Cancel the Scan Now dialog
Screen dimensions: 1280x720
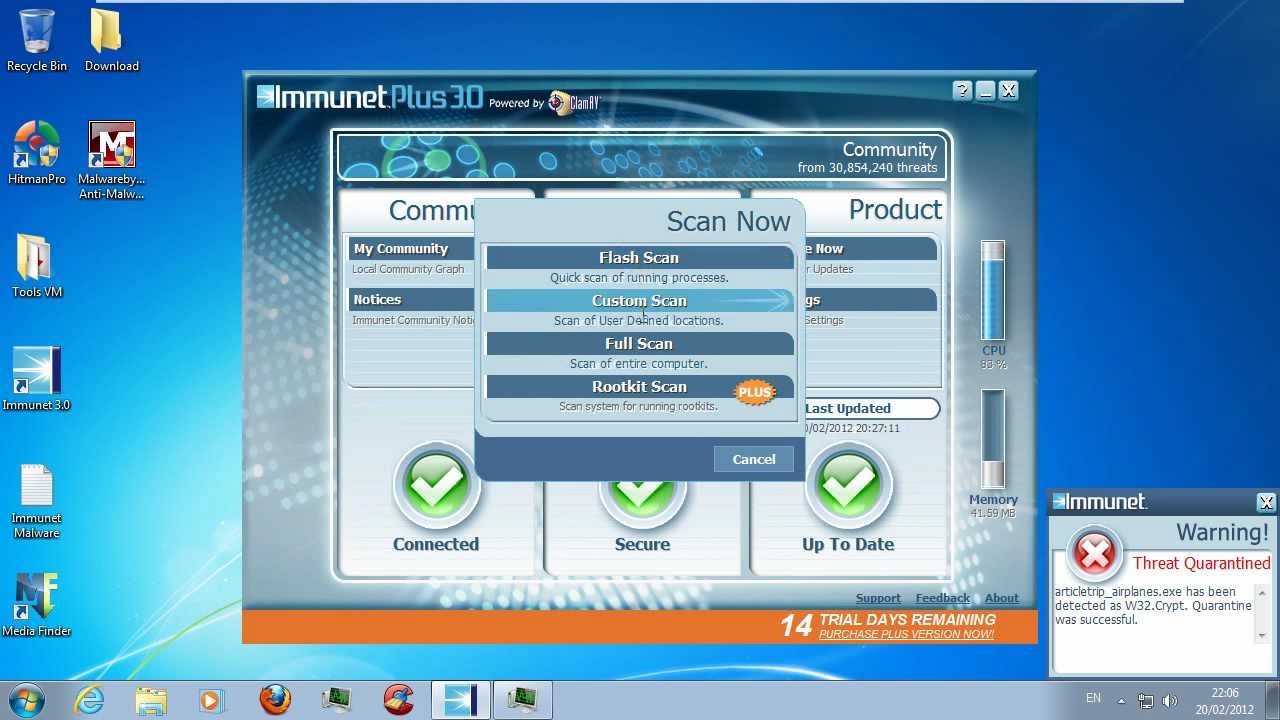(x=754, y=459)
